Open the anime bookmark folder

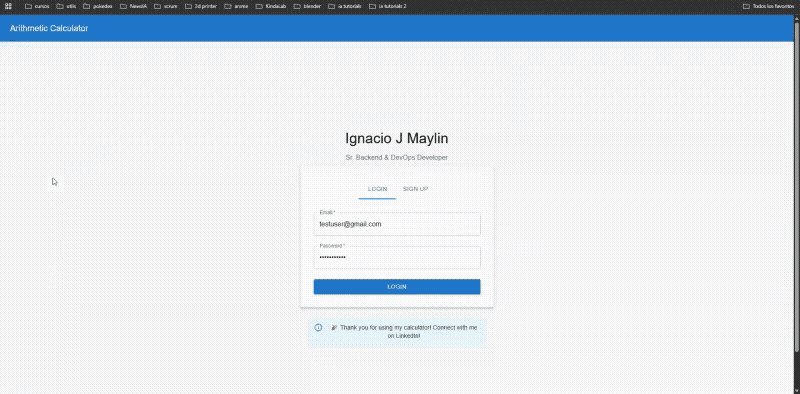(x=236, y=6)
